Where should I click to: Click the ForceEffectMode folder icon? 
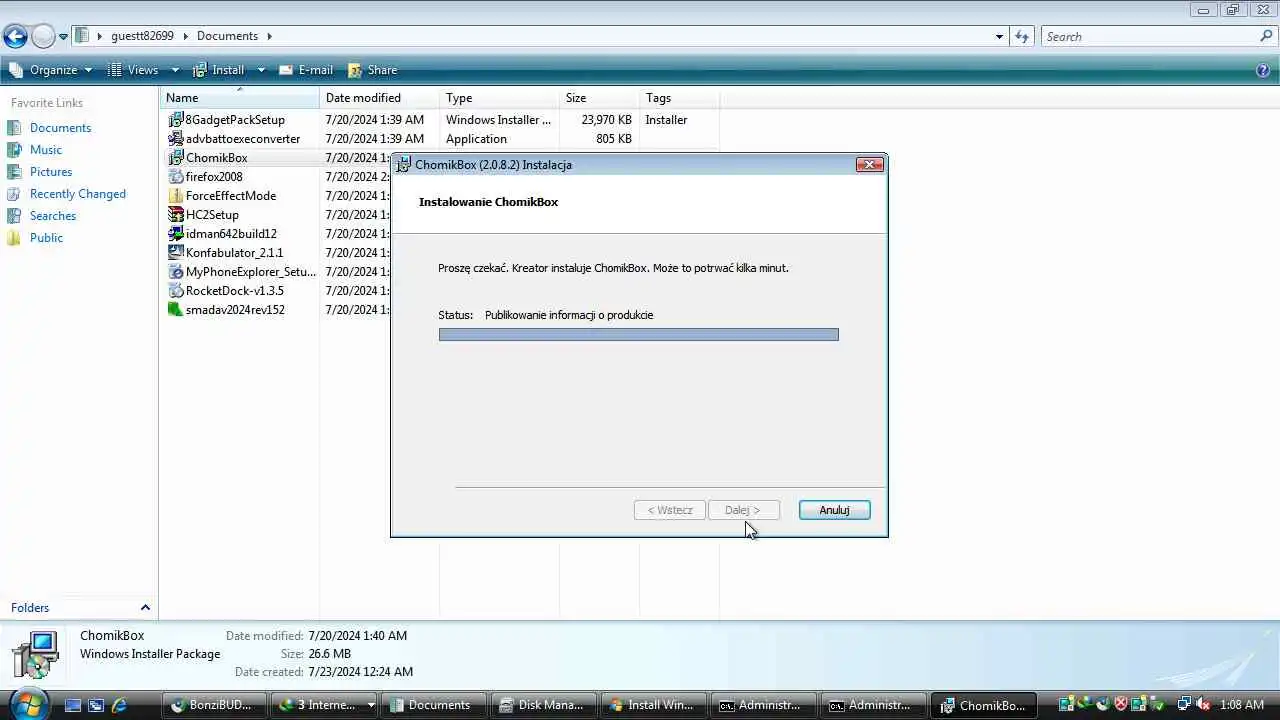[176, 196]
